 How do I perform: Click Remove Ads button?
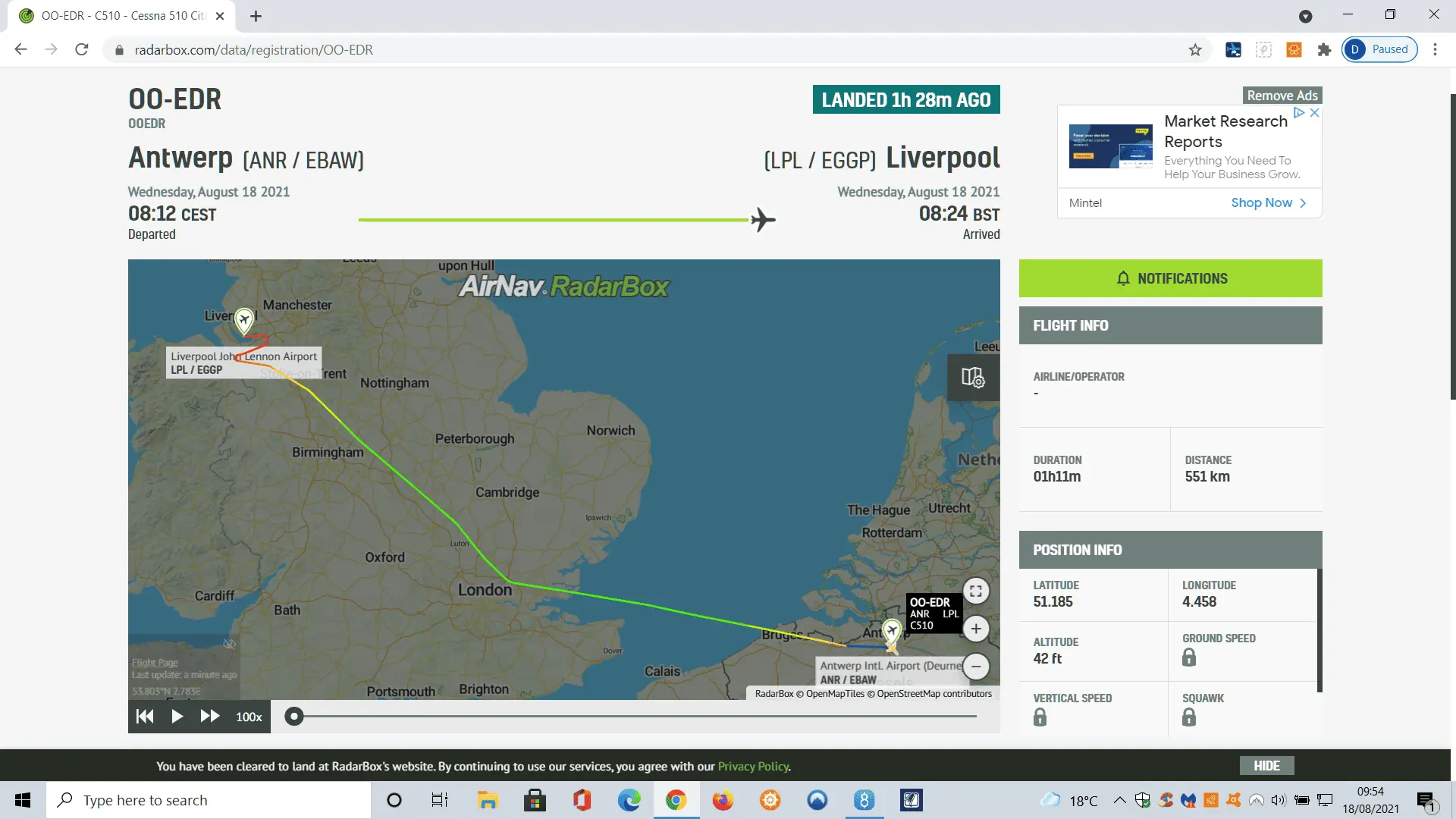point(1282,96)
